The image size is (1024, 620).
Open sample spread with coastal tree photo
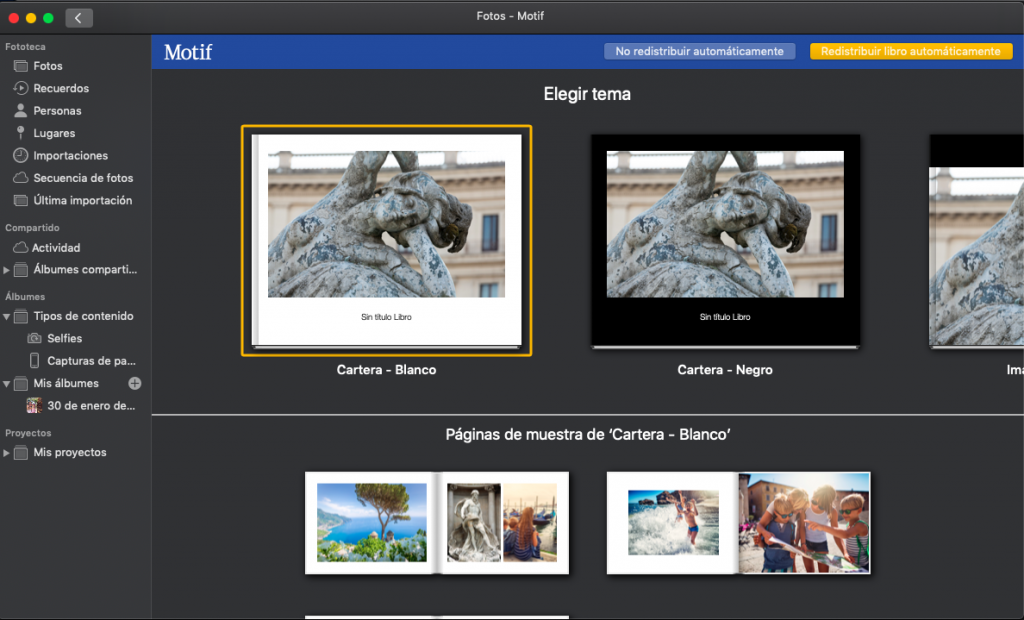click(437, 523)
